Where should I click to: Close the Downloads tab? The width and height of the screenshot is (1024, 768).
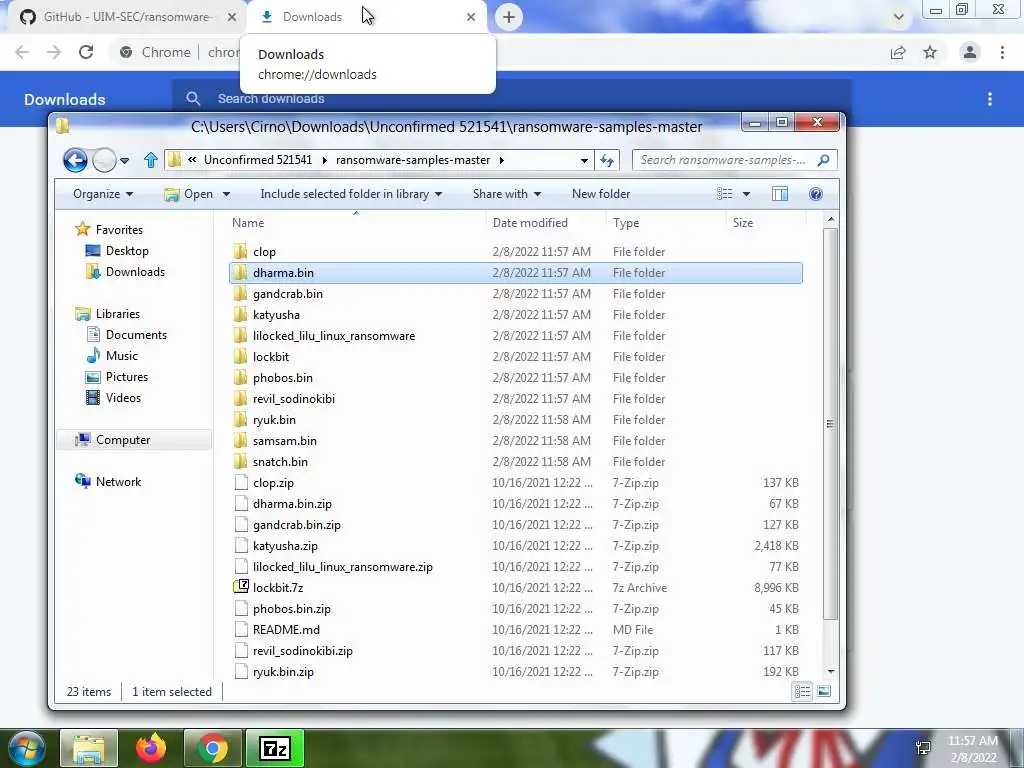[471, 17]
